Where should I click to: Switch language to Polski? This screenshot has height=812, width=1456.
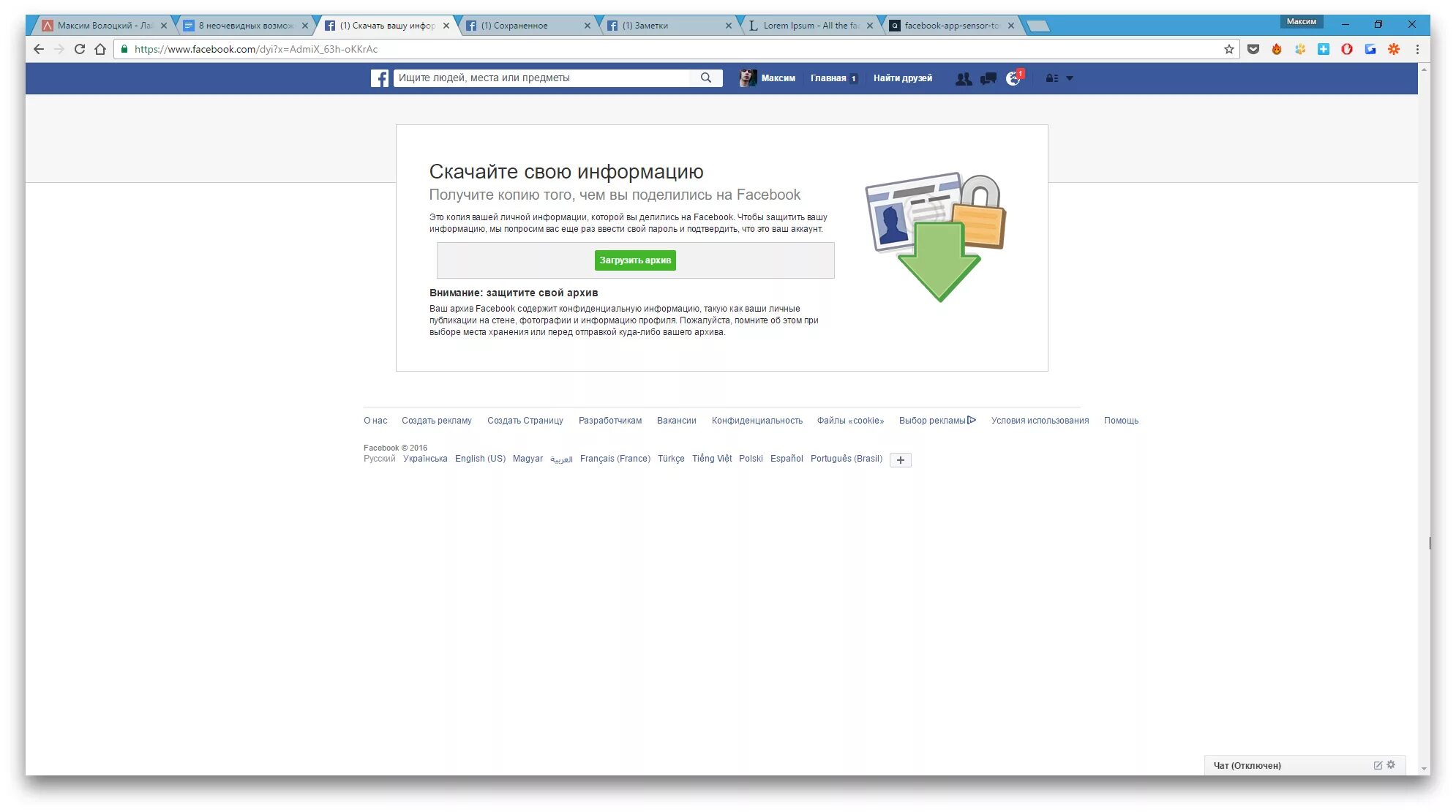click(x=751, y=459)
